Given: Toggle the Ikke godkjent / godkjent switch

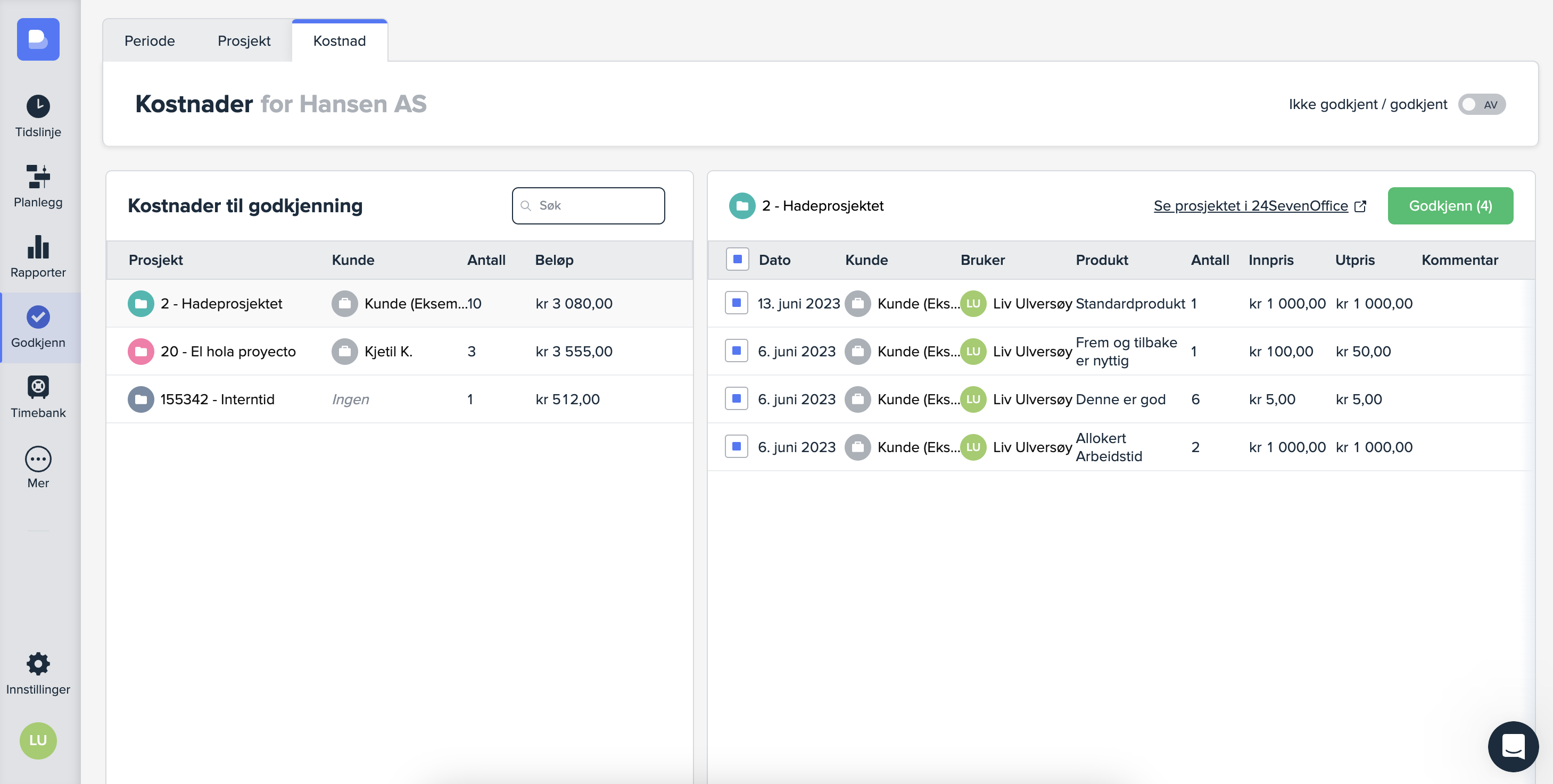Looking at the screenshot, I should [x=1481, y=104].
